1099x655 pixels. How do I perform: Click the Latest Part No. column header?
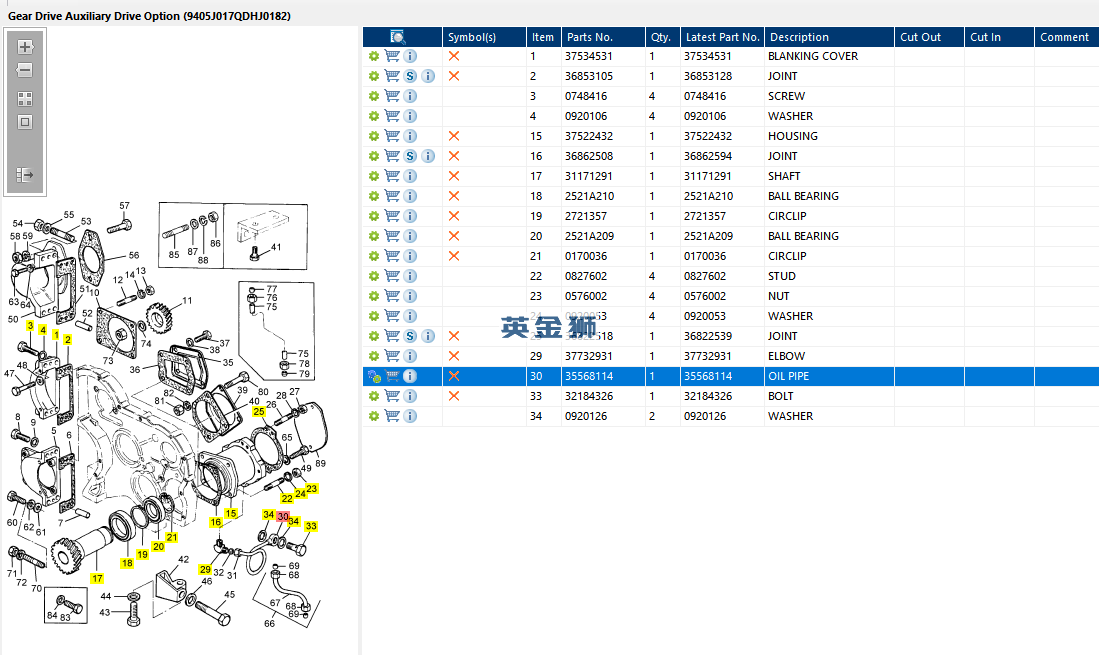coord(723,37)
